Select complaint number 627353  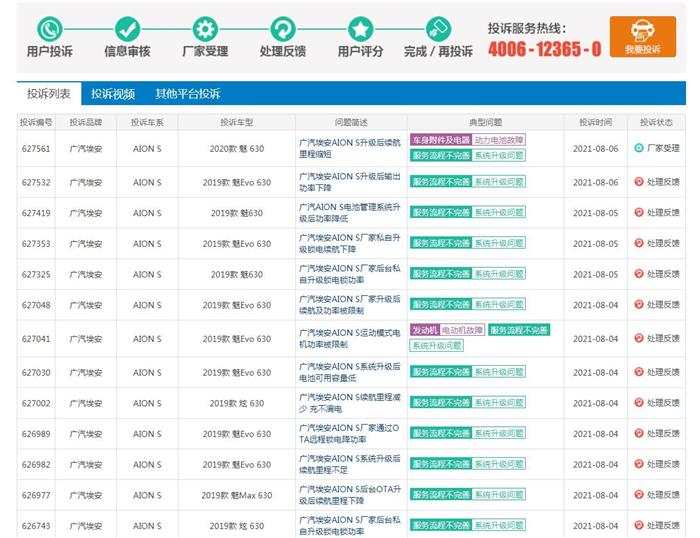36,244
